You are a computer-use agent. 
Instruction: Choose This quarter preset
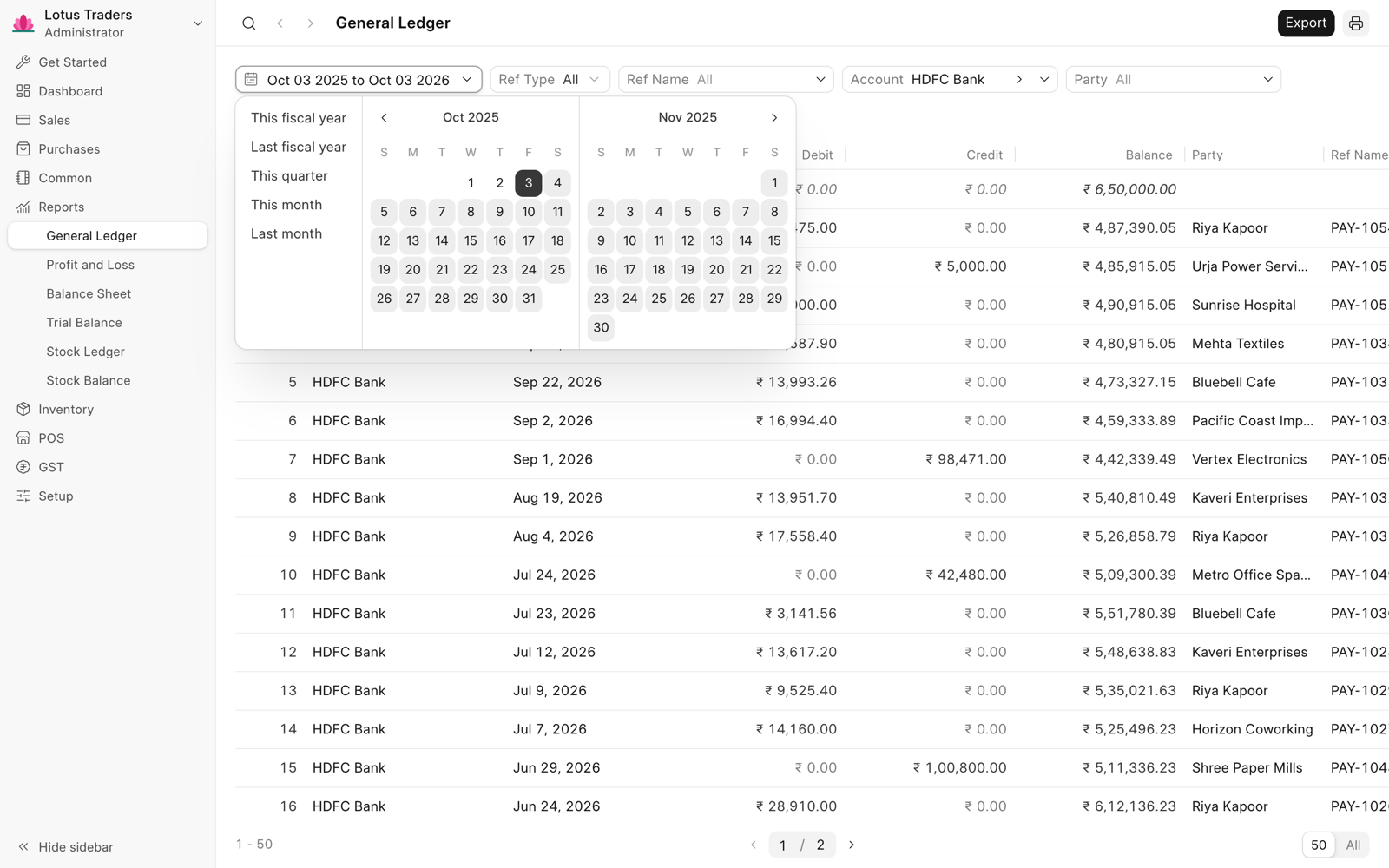tap(289, 176)
